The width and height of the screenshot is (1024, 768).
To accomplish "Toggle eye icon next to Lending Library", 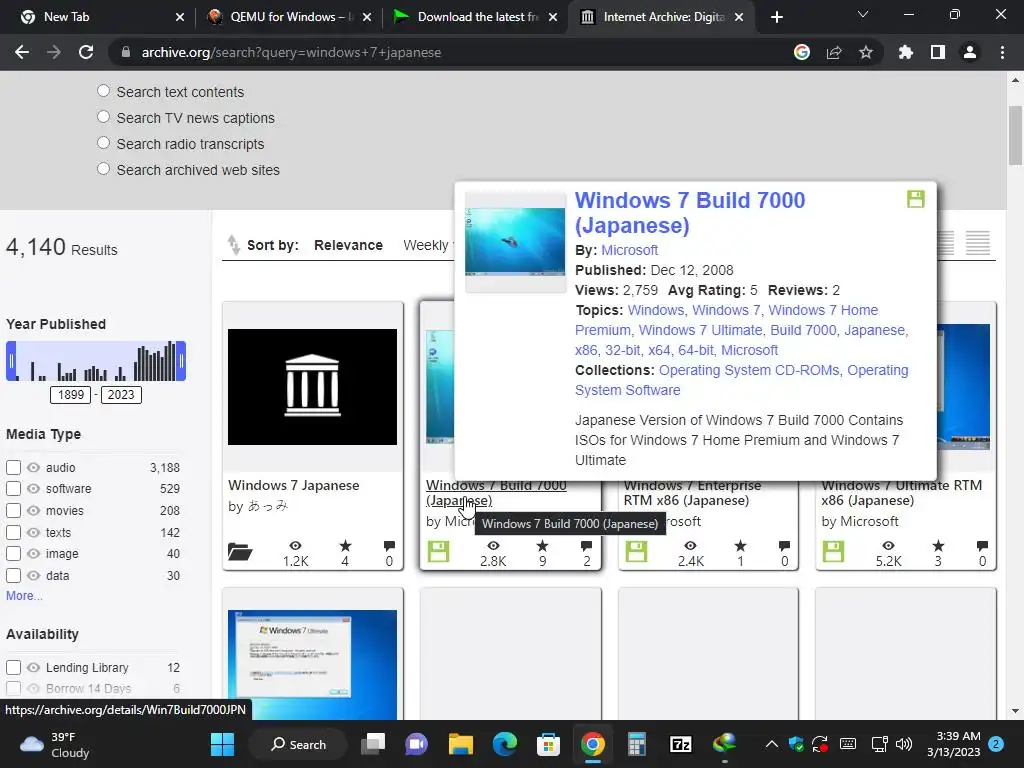I will coord(33,667).
